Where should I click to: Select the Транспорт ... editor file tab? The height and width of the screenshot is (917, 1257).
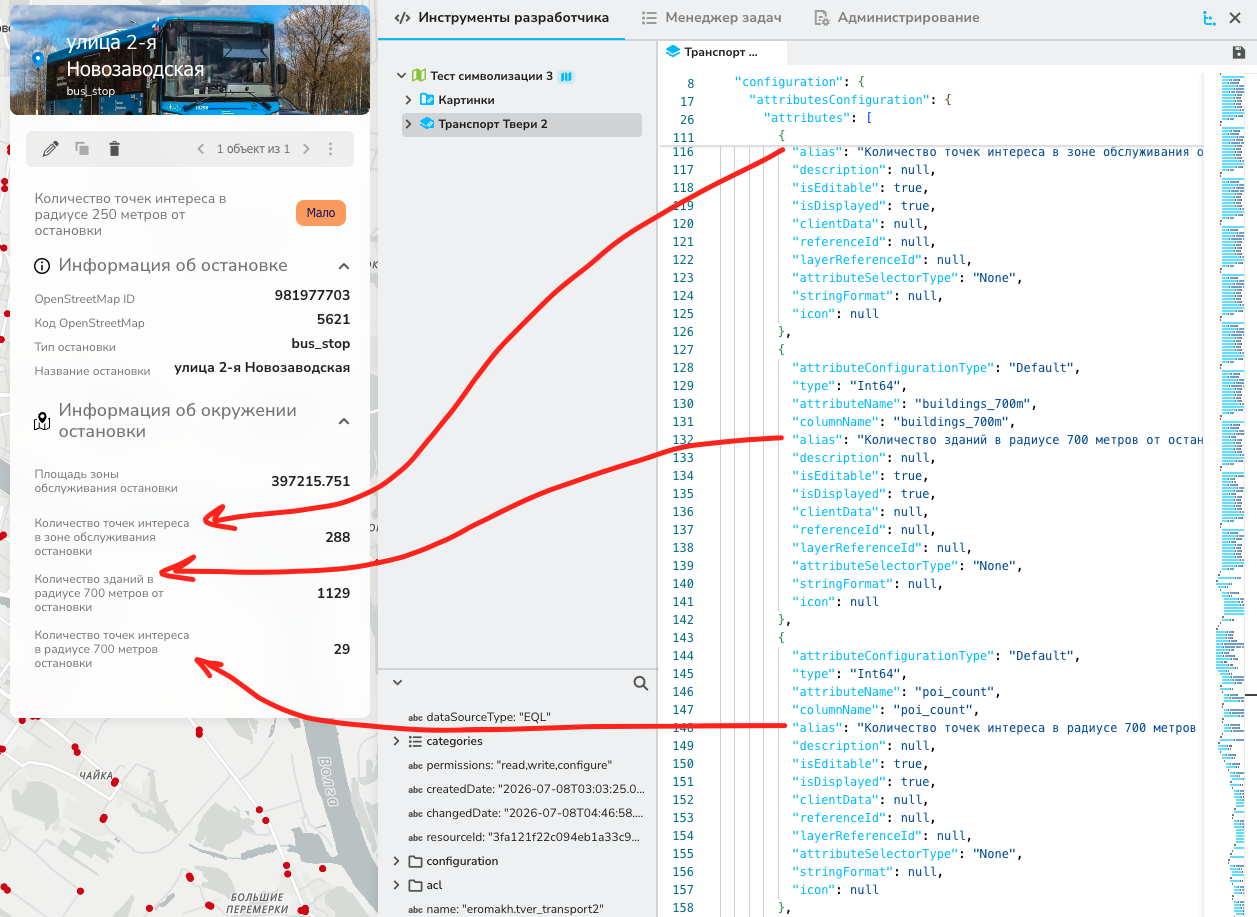(721, 52)
